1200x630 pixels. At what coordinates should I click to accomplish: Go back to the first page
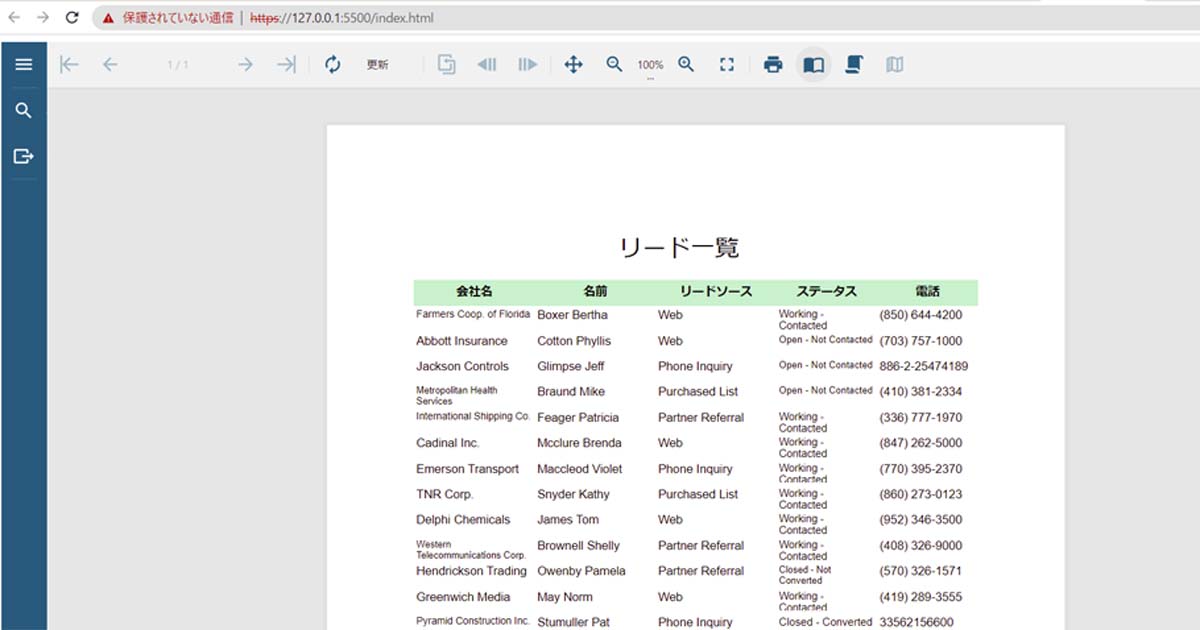[68, 64]
